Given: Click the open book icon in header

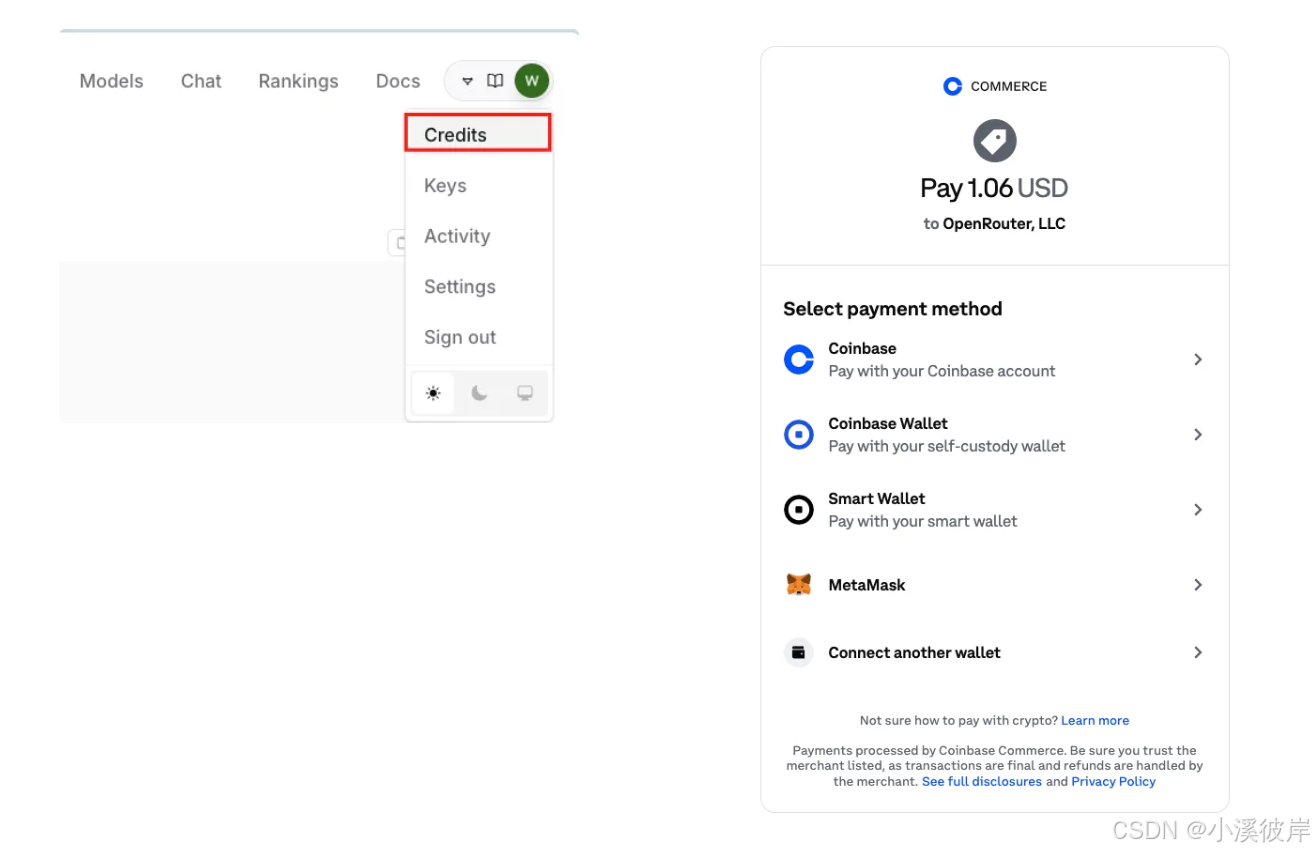Looking at the screenshot, I should tap(495, 81).
